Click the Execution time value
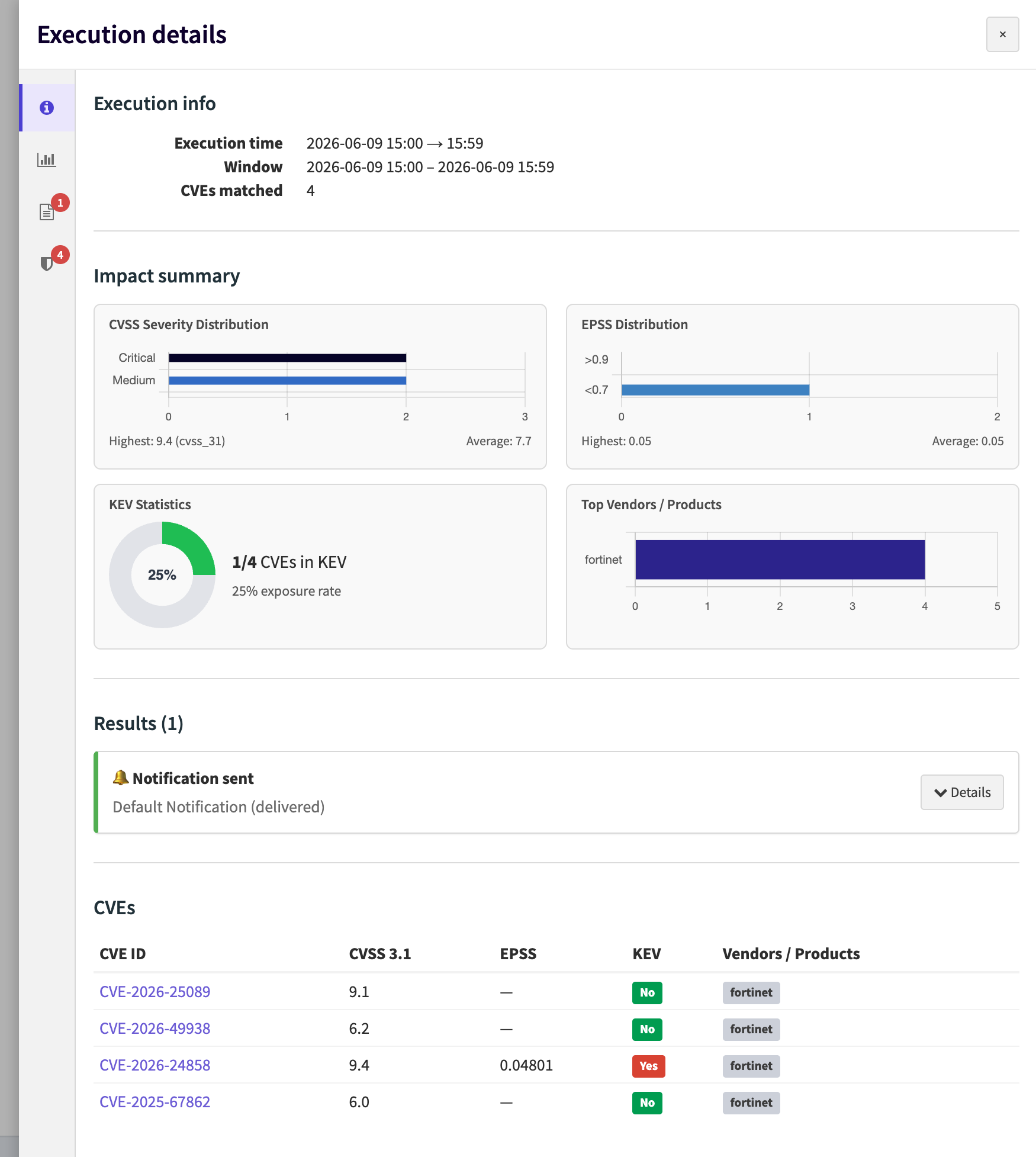The width and height of the screenshot is (1036, 1157). click(394, 143)
